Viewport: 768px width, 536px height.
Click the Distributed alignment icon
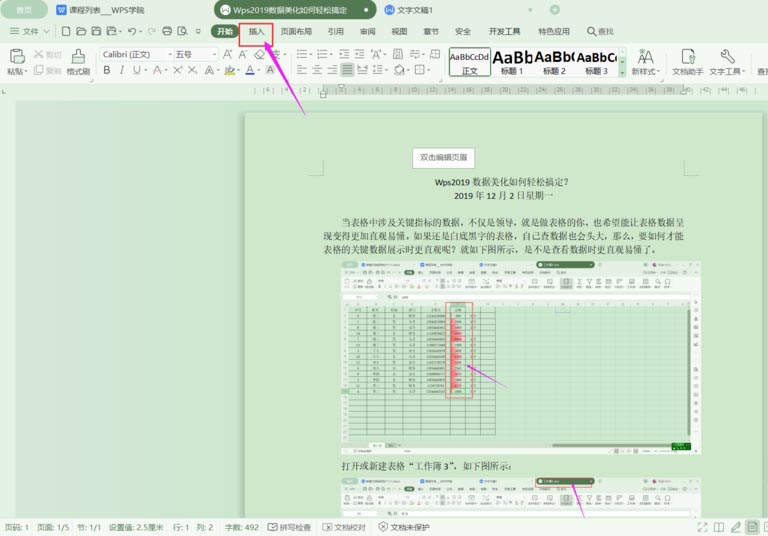click(x=362, y=70)
